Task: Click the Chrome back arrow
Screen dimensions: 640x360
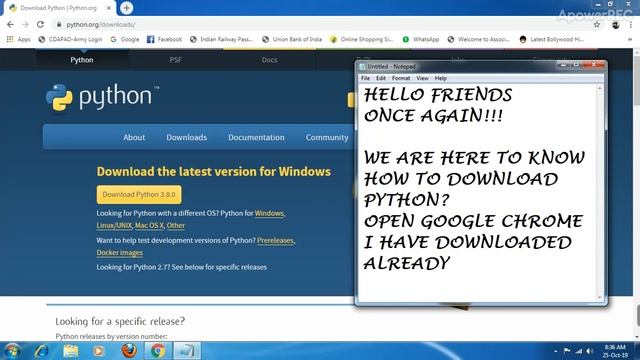Action: 10,24
